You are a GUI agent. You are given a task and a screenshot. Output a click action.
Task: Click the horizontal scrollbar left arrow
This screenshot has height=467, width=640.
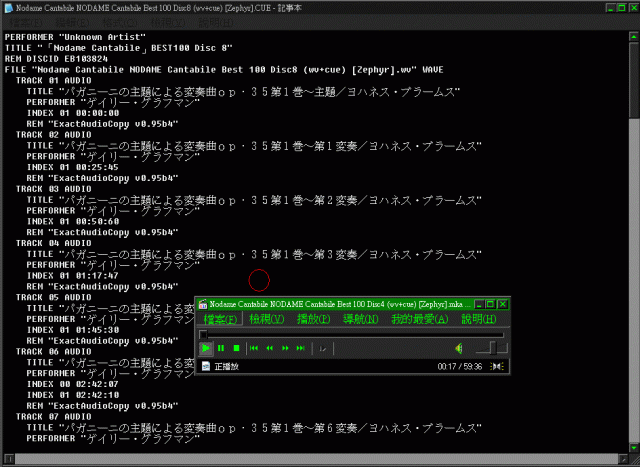point(9,458)
